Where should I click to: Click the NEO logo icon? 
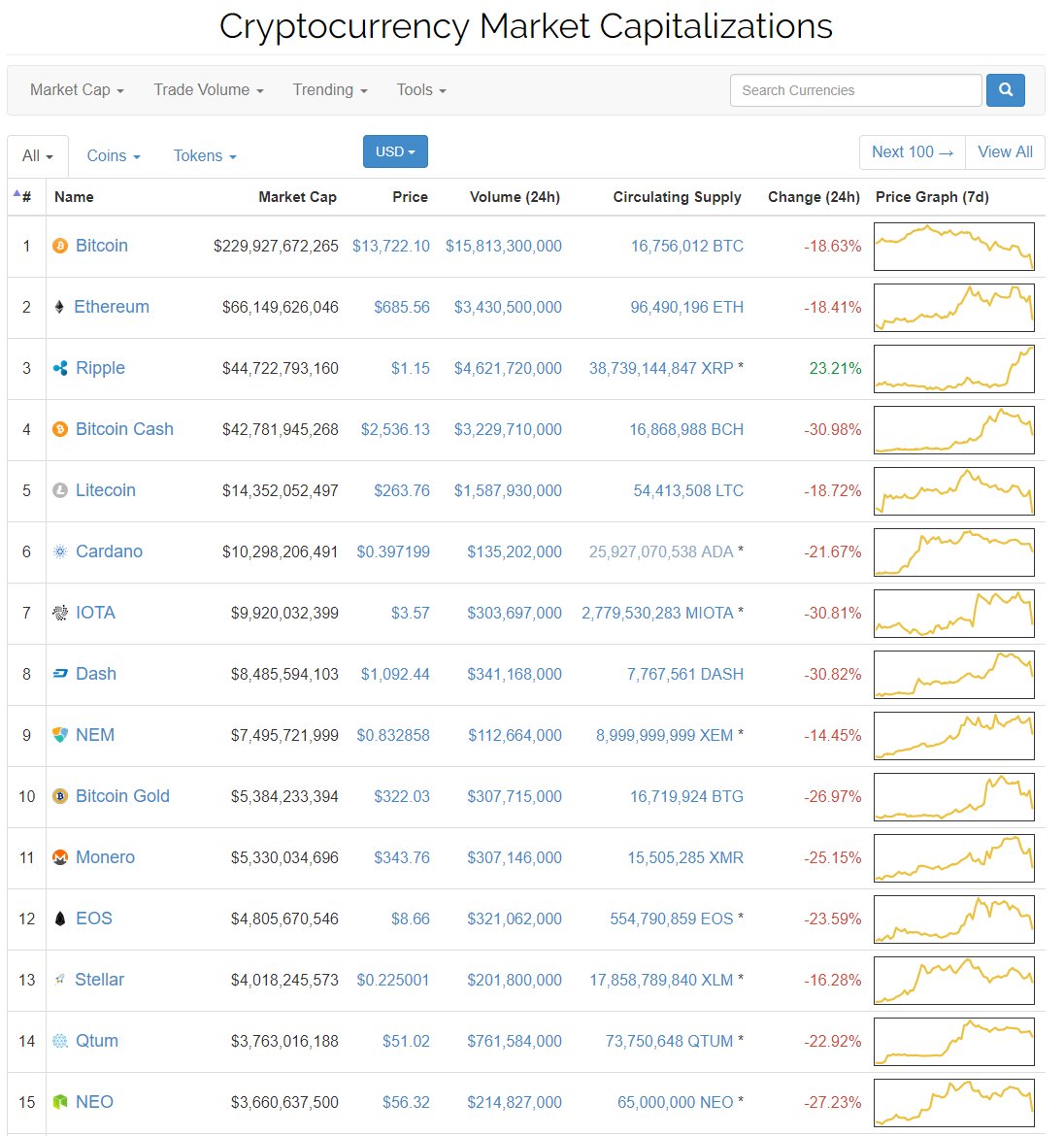click(60, 1102)
